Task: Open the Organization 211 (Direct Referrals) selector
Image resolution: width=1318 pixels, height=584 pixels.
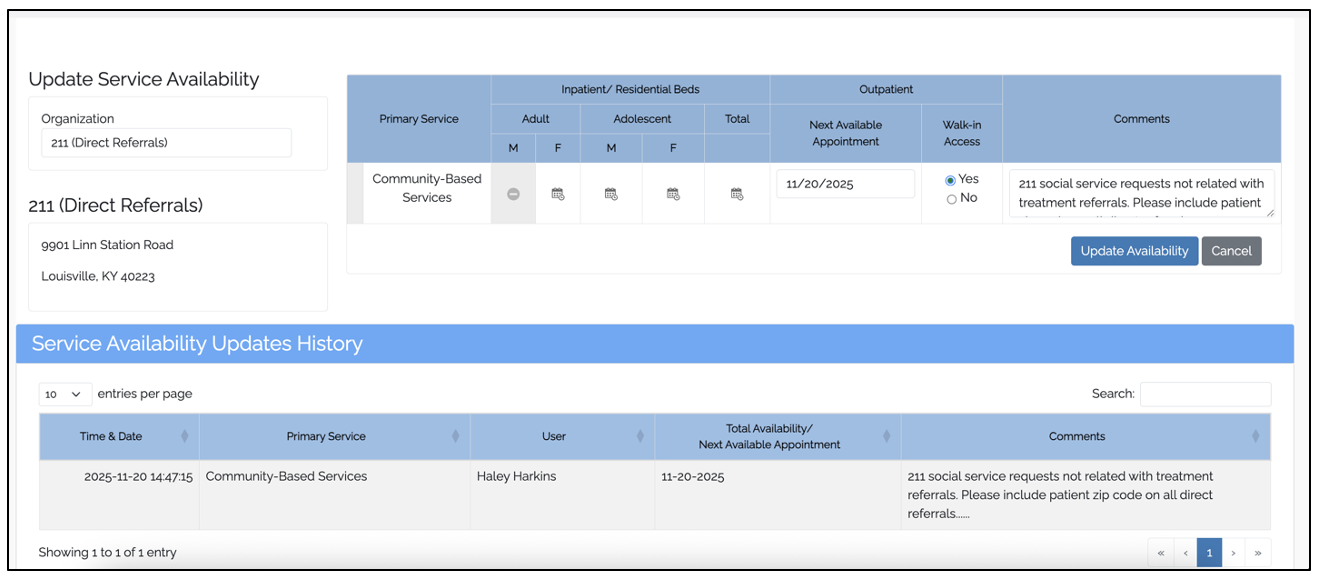Action: click(166, 143)
